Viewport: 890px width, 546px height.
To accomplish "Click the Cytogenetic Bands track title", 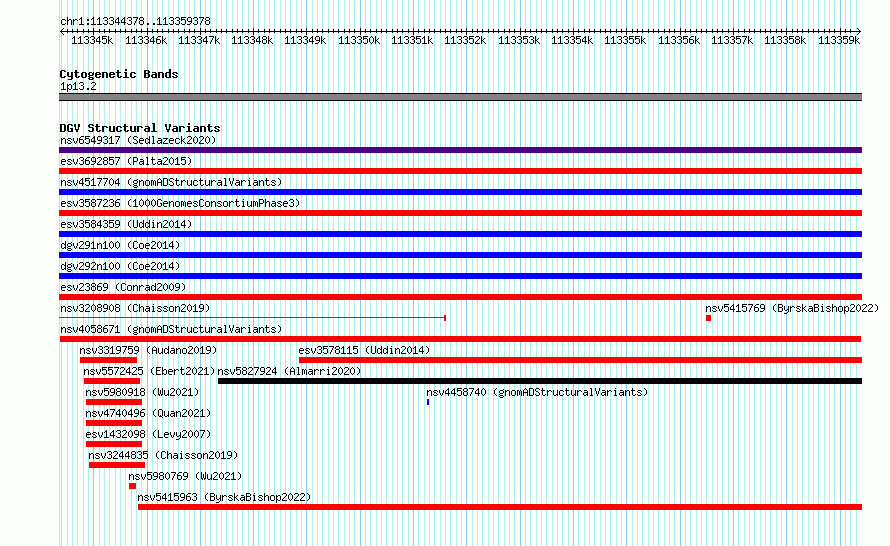I will [x=119, y=74].
